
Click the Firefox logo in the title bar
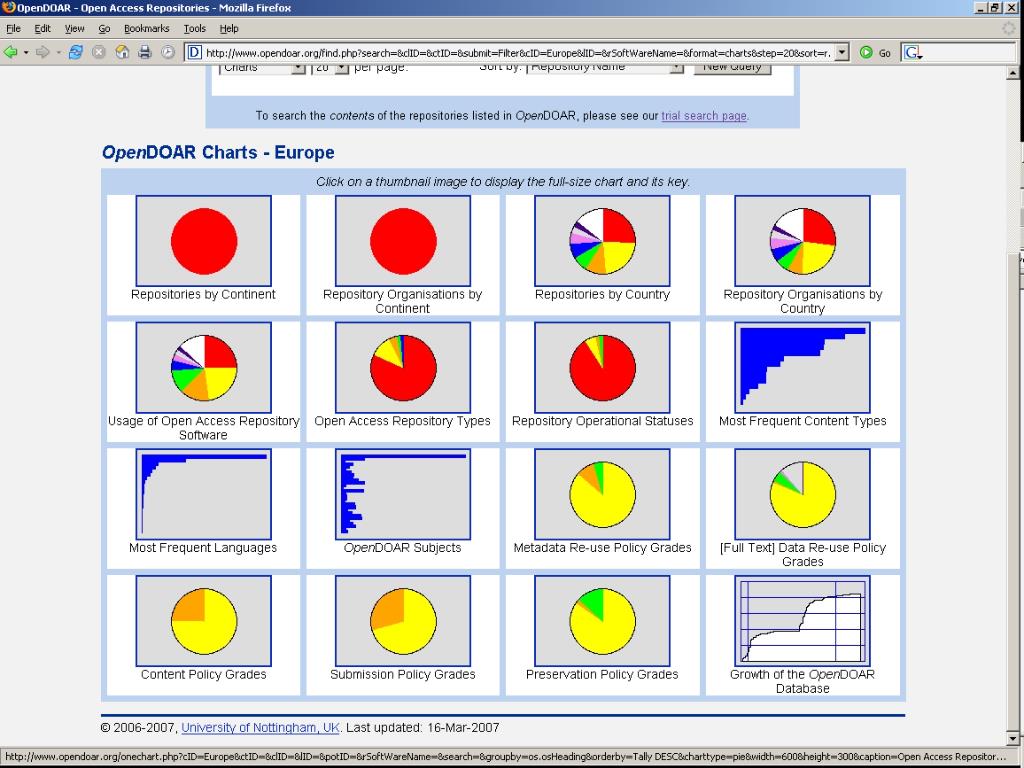(8, 8)
